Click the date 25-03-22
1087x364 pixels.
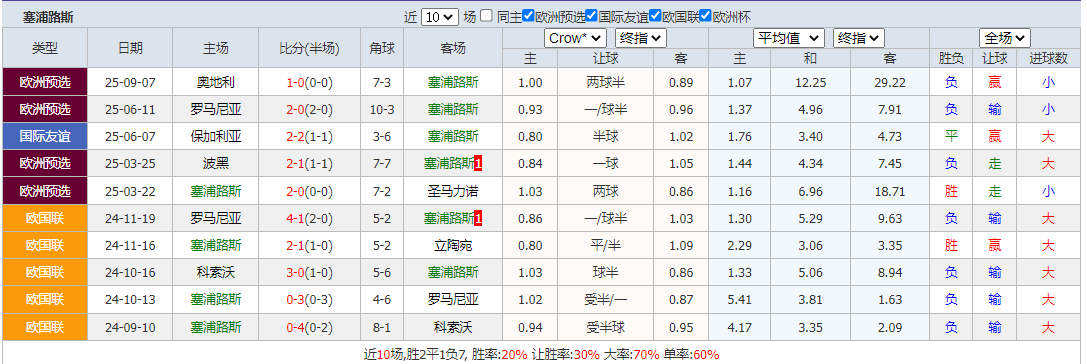click(130, 191)
